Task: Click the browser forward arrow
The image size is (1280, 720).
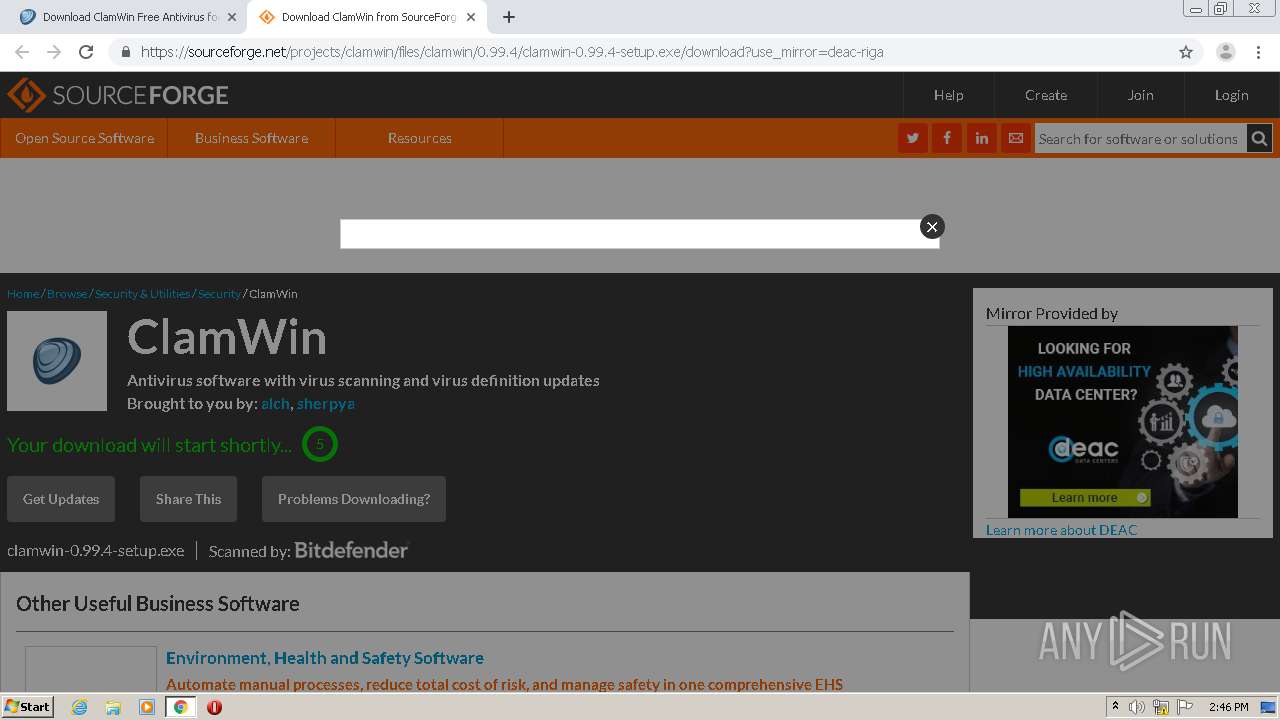Action: pos(54,52)
